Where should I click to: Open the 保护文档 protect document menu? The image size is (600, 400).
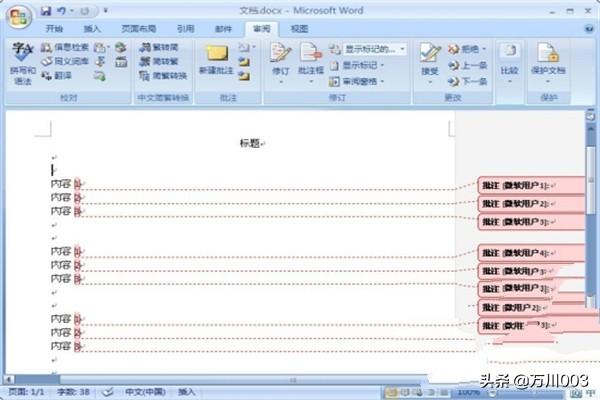[x=548, y=63]
